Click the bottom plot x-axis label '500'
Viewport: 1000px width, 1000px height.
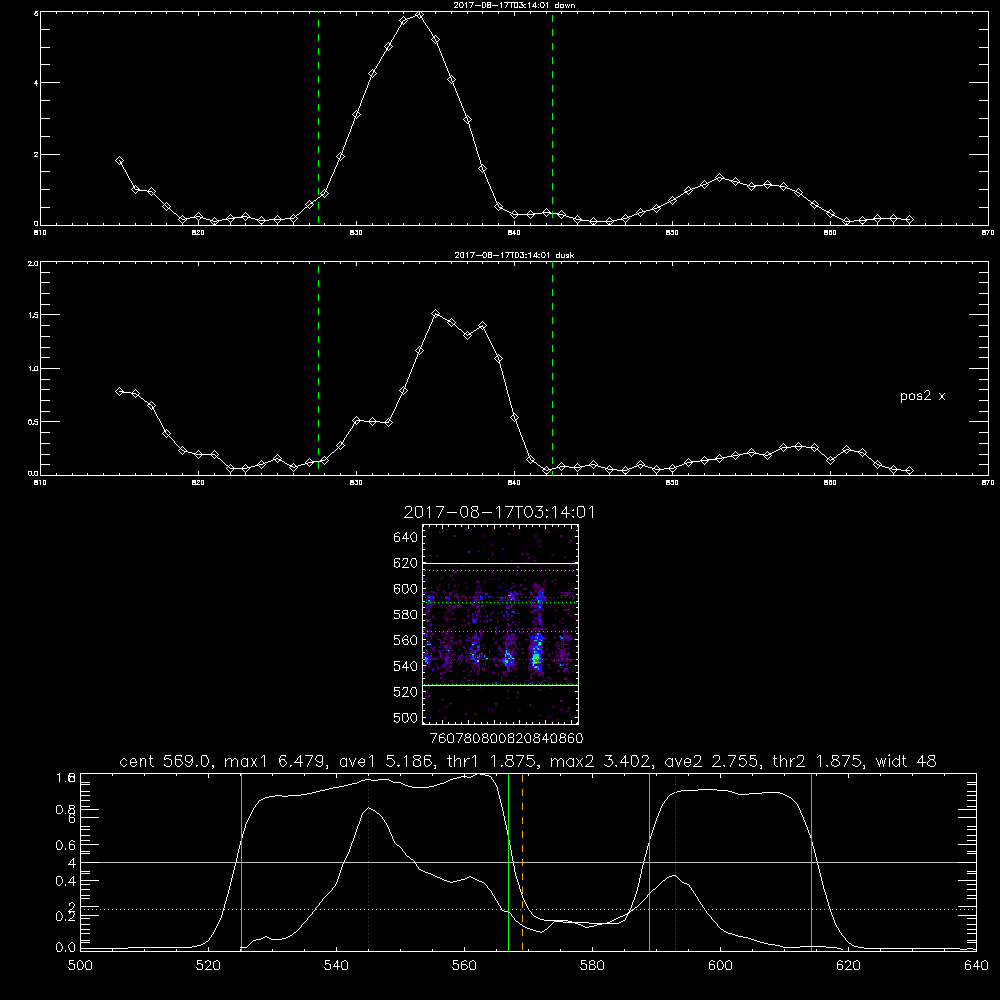(80, 966)
